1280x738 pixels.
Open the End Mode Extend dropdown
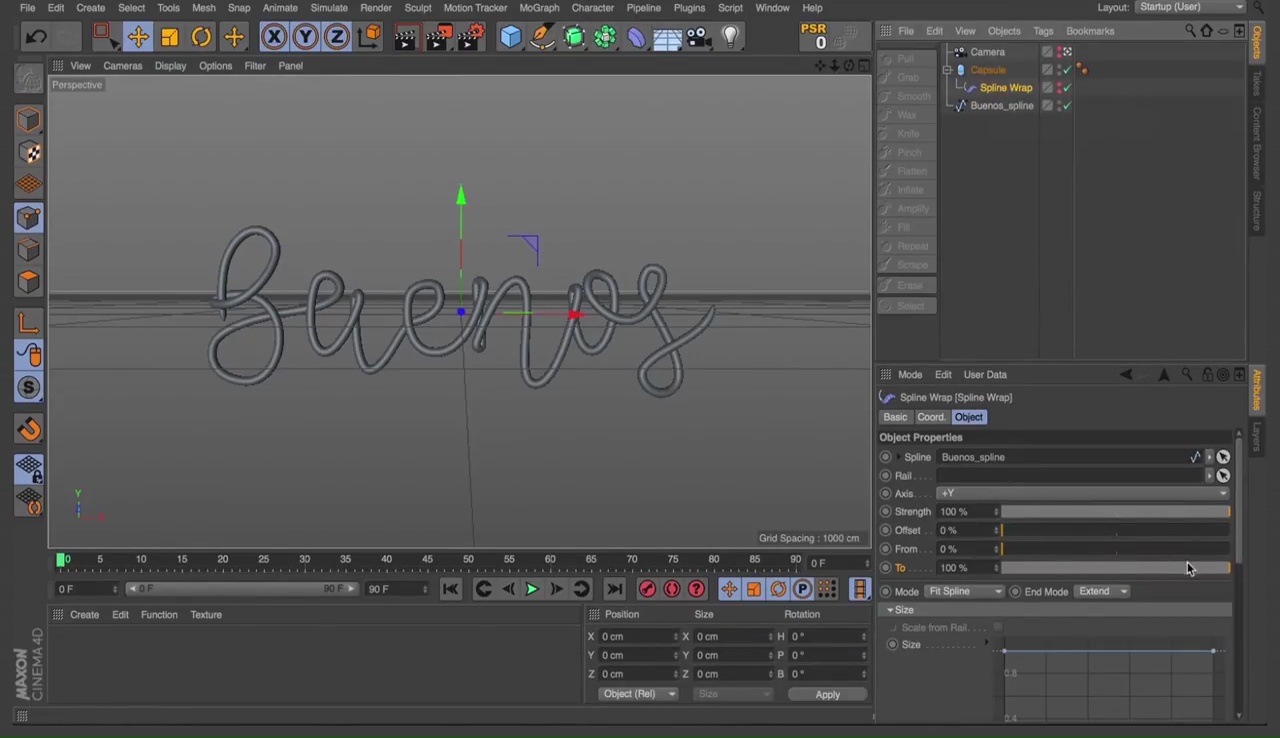click(x=1102, y=591)
